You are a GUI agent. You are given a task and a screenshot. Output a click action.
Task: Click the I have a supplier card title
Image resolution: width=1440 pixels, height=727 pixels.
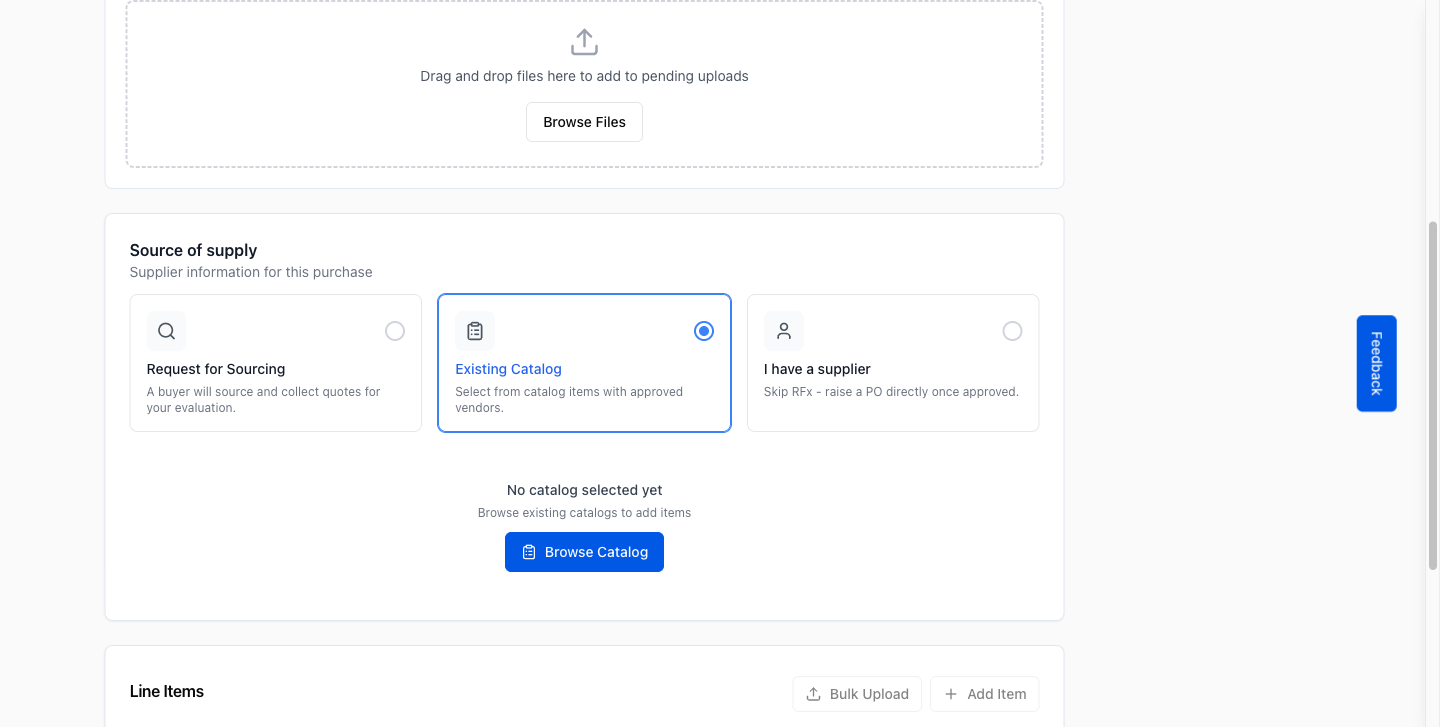817,369
